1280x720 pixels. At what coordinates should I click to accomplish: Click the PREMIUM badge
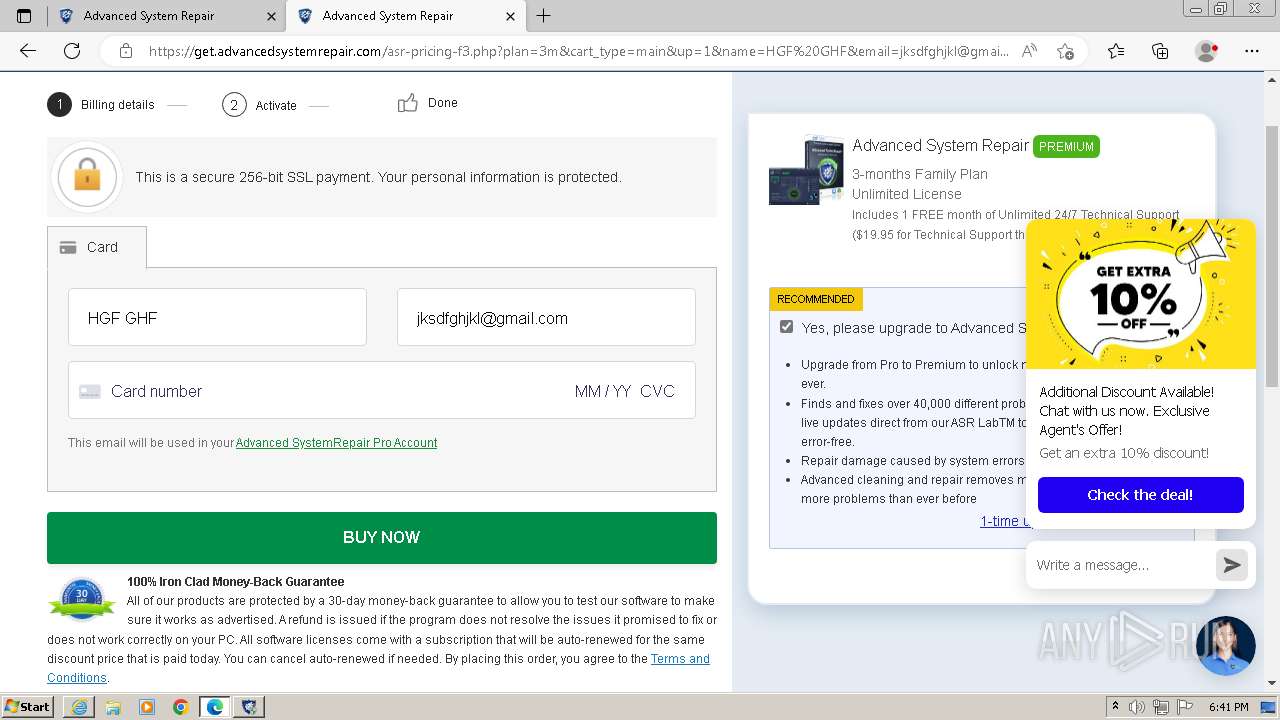click(1066, 146)
